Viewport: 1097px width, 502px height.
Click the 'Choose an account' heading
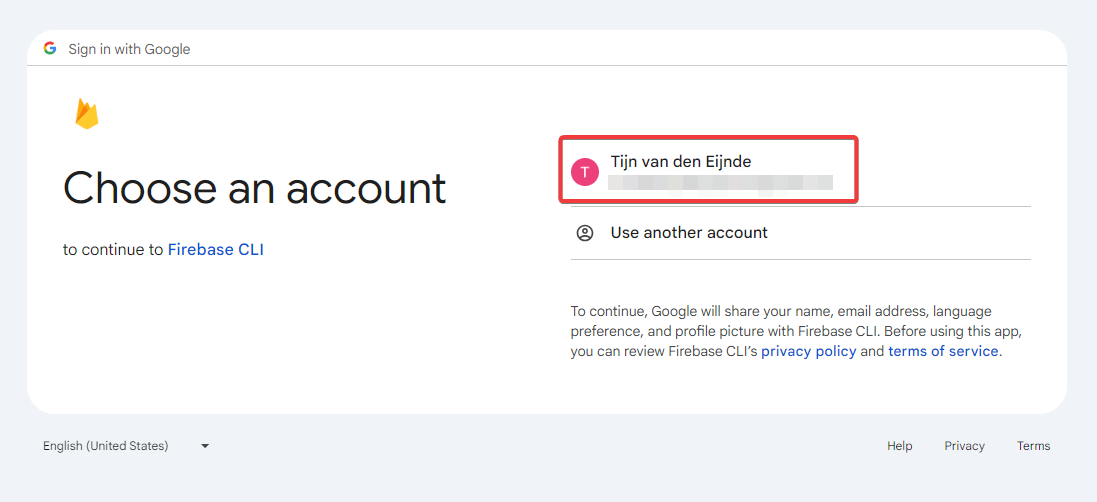(x=254, y=188)
